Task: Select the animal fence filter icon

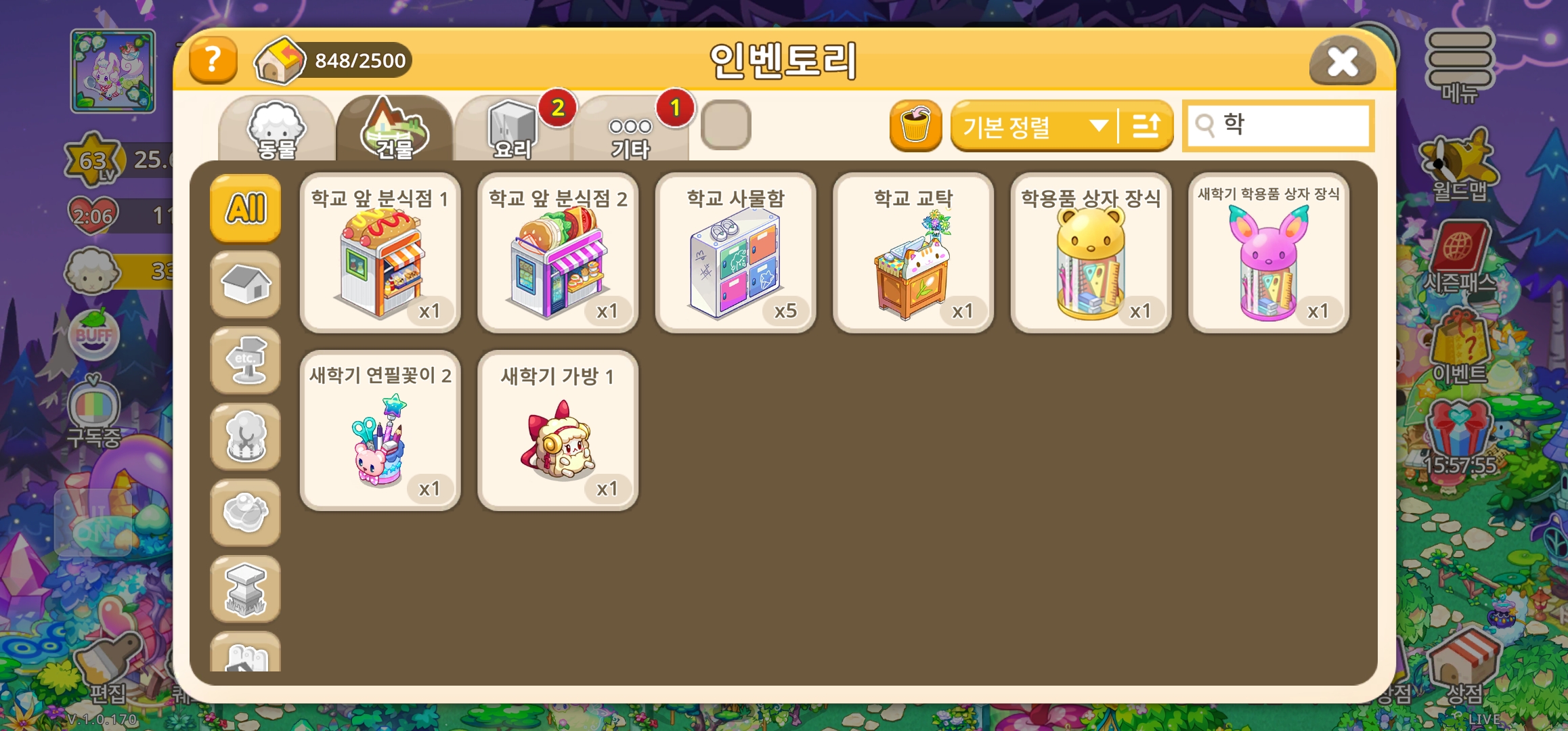Action: [x=245, y=437]
